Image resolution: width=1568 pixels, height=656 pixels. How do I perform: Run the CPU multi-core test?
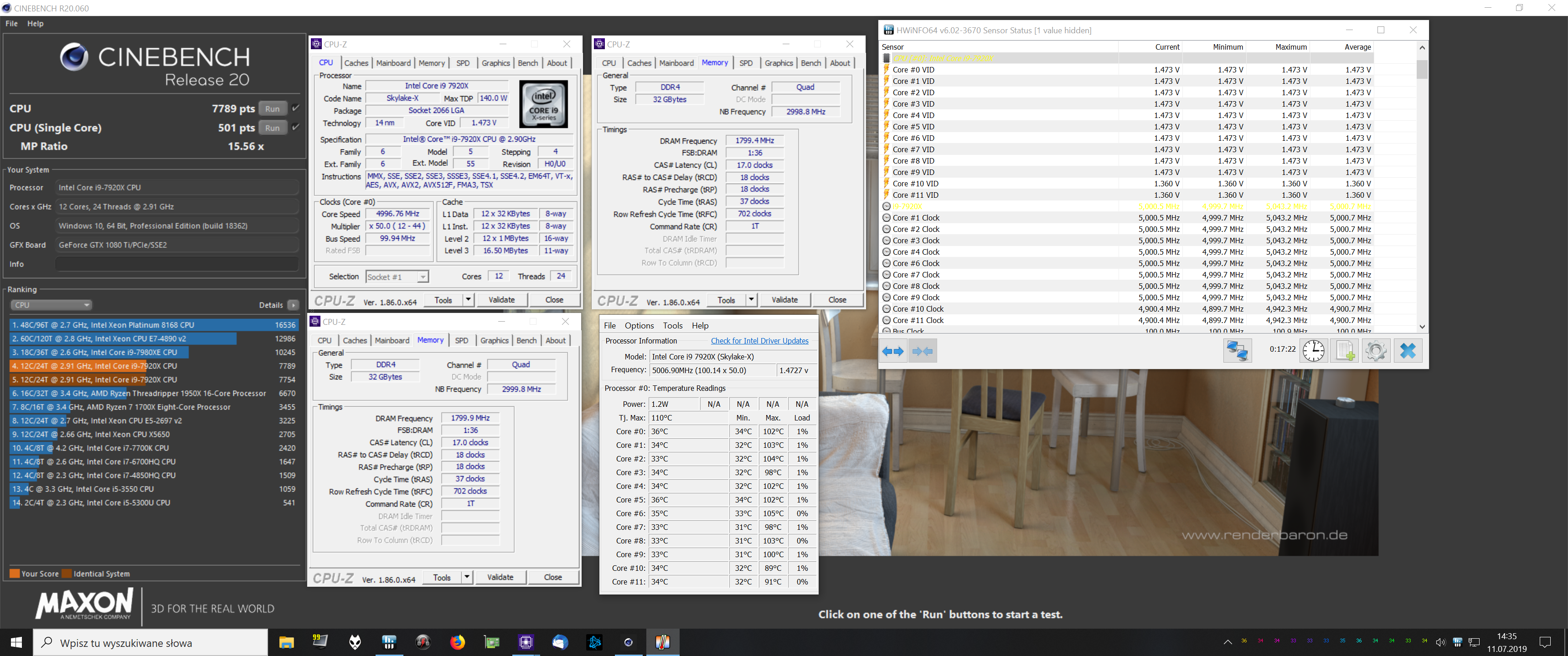coord(273,108)
